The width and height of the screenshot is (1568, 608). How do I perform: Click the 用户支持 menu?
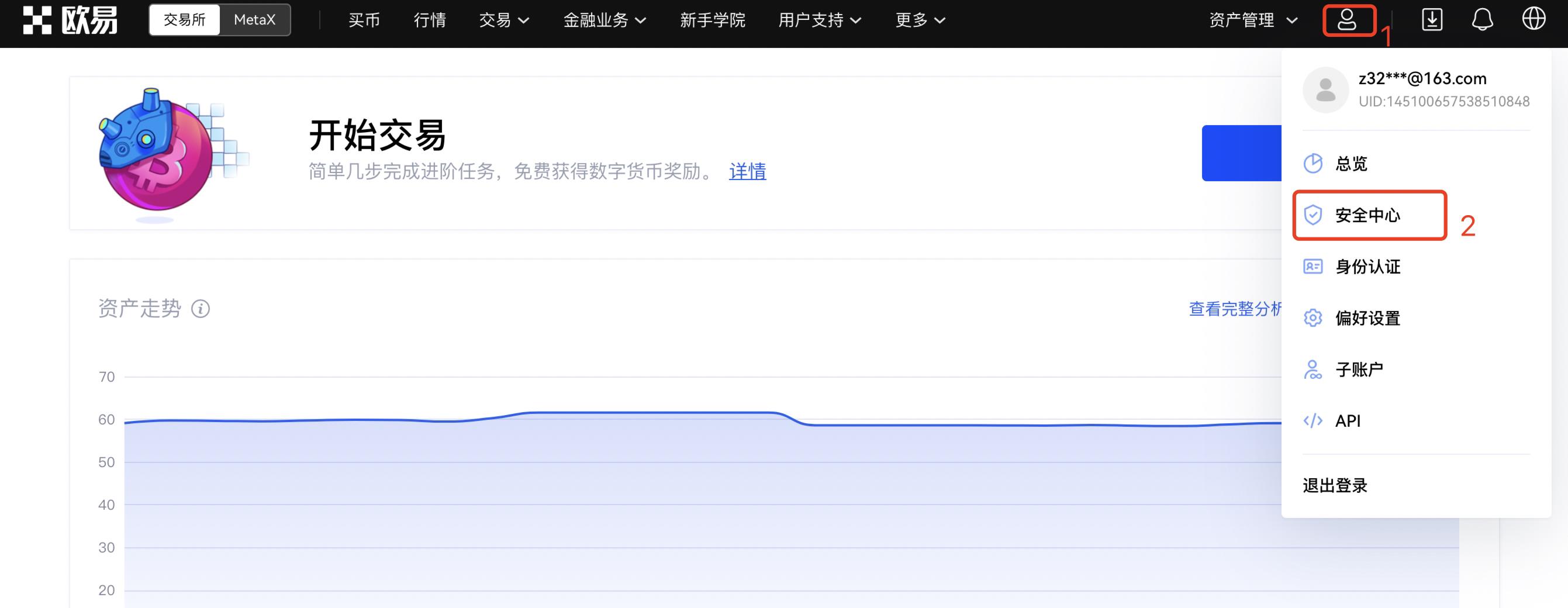(820, 20)
